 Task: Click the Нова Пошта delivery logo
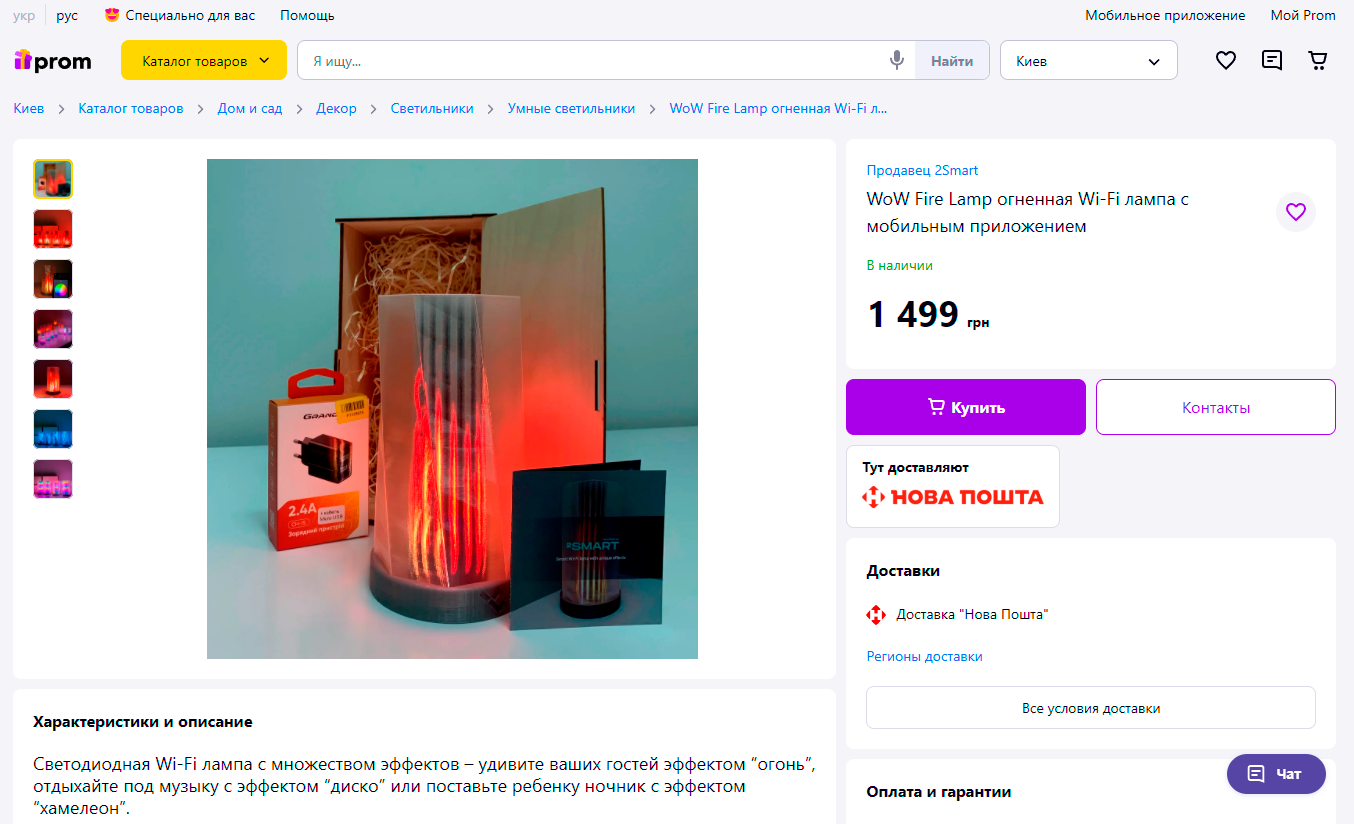(x=952, y=496)
